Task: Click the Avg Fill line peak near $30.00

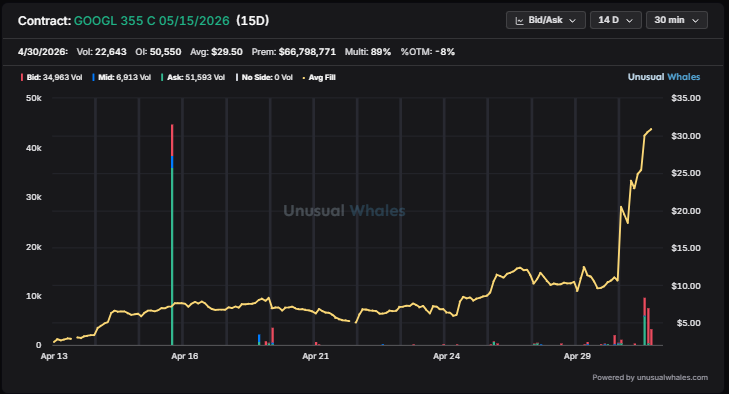Action: click(651, 129)
